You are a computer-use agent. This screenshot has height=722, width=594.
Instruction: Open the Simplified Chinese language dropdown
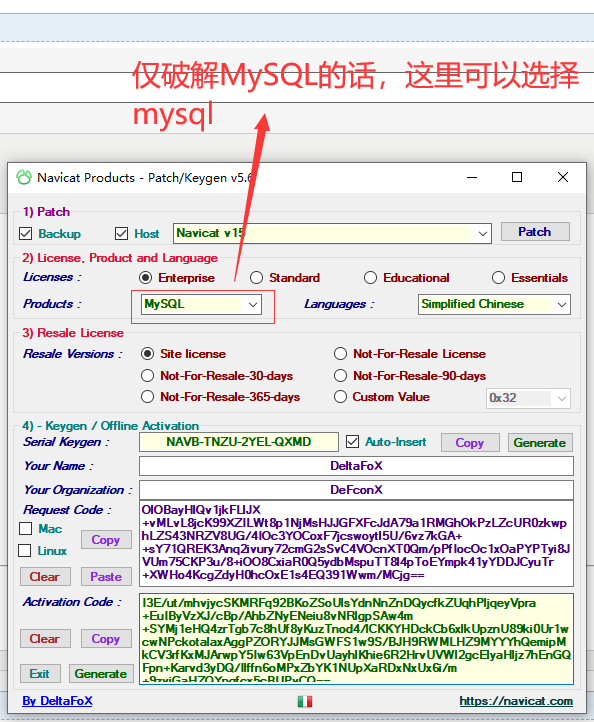562,304
